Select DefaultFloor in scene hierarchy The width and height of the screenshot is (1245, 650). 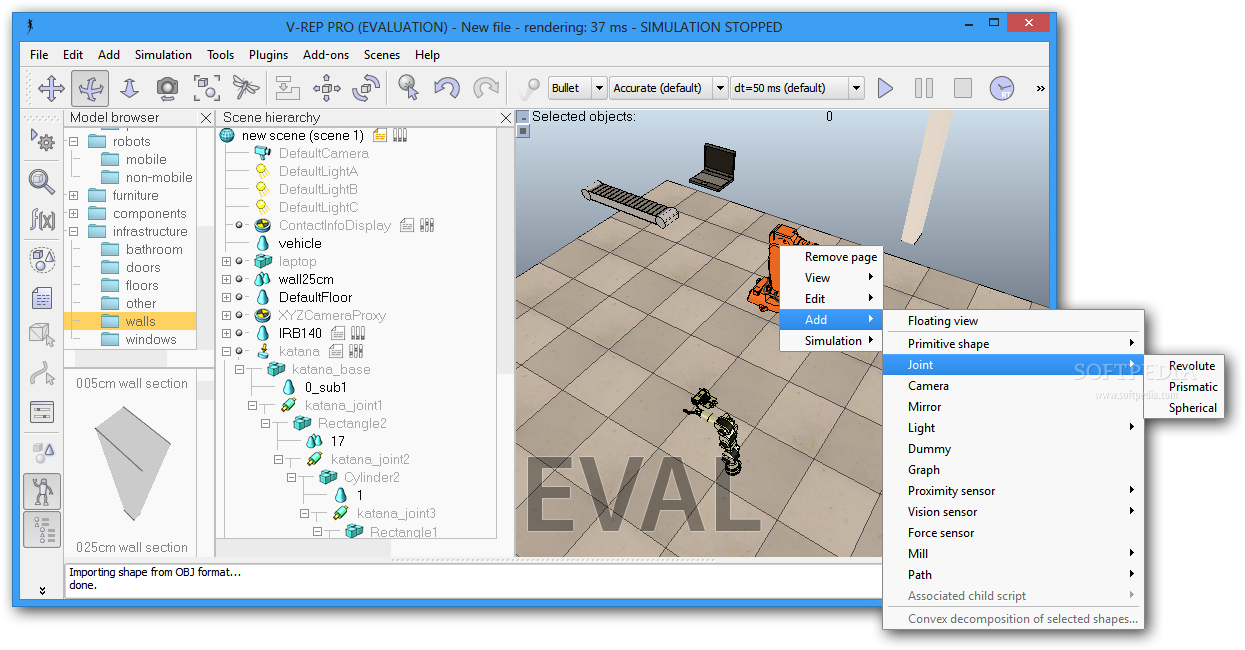315,297
